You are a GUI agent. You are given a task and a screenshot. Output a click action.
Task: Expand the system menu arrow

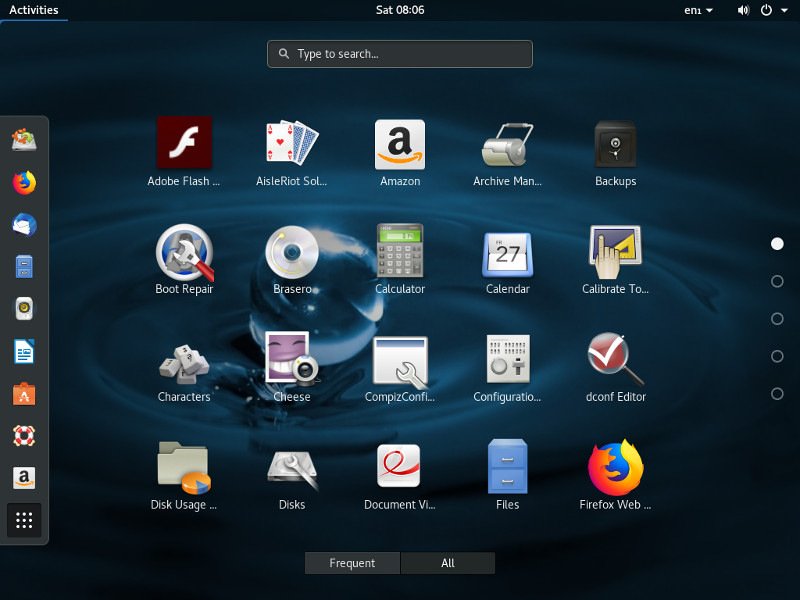(784, 10)
